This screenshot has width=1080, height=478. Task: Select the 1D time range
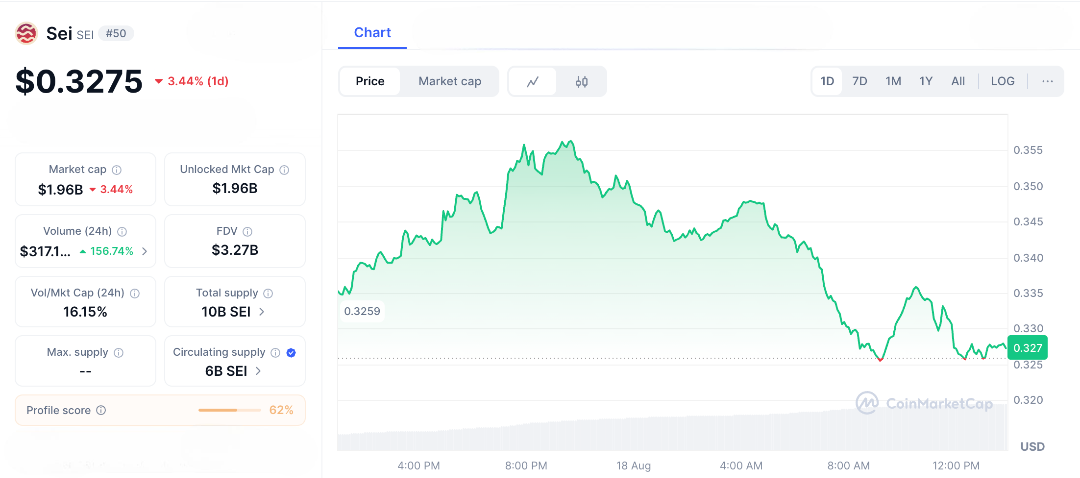tap(827, 81)
